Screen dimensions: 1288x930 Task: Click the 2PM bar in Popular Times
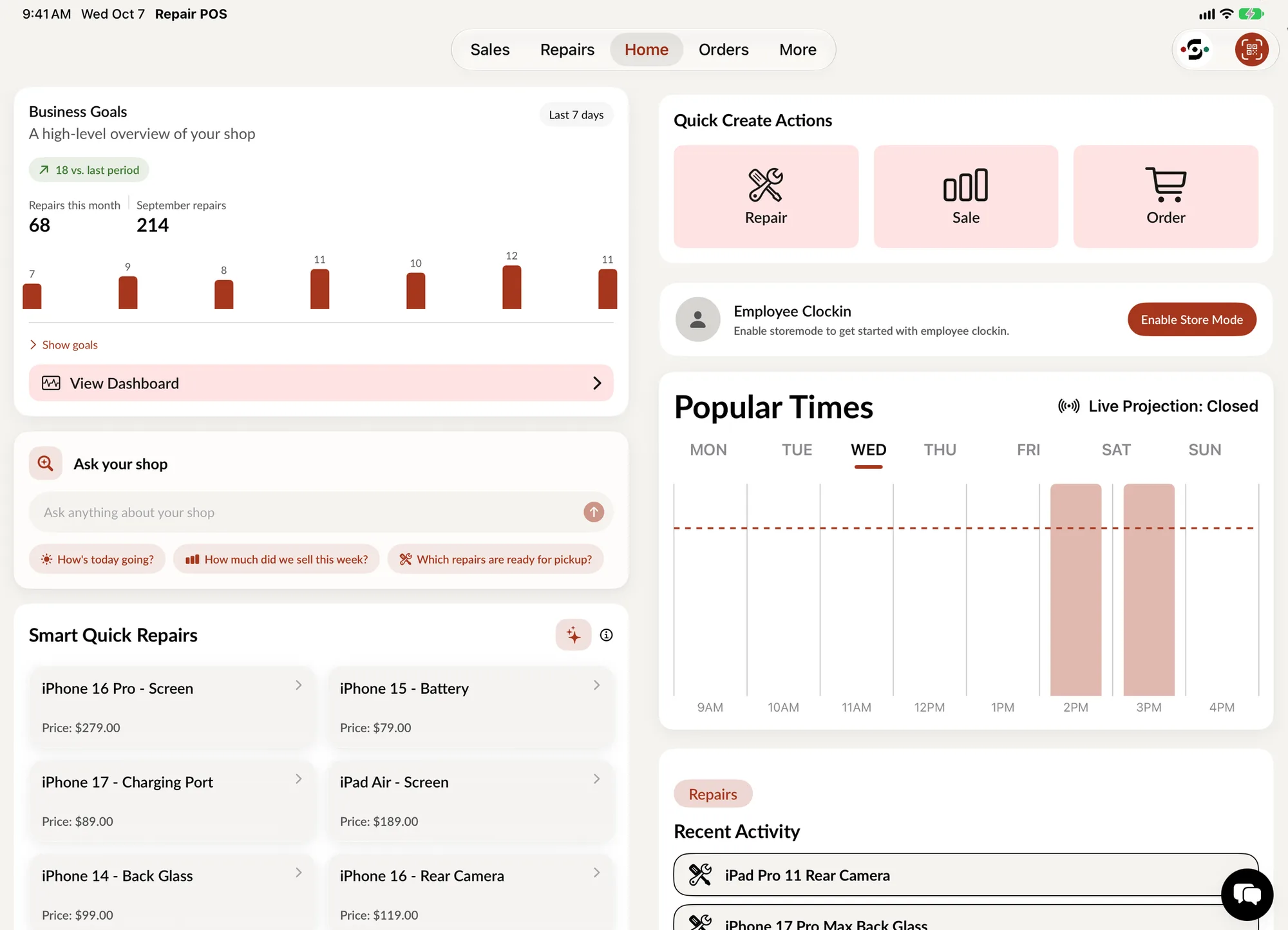(1075, 590)
